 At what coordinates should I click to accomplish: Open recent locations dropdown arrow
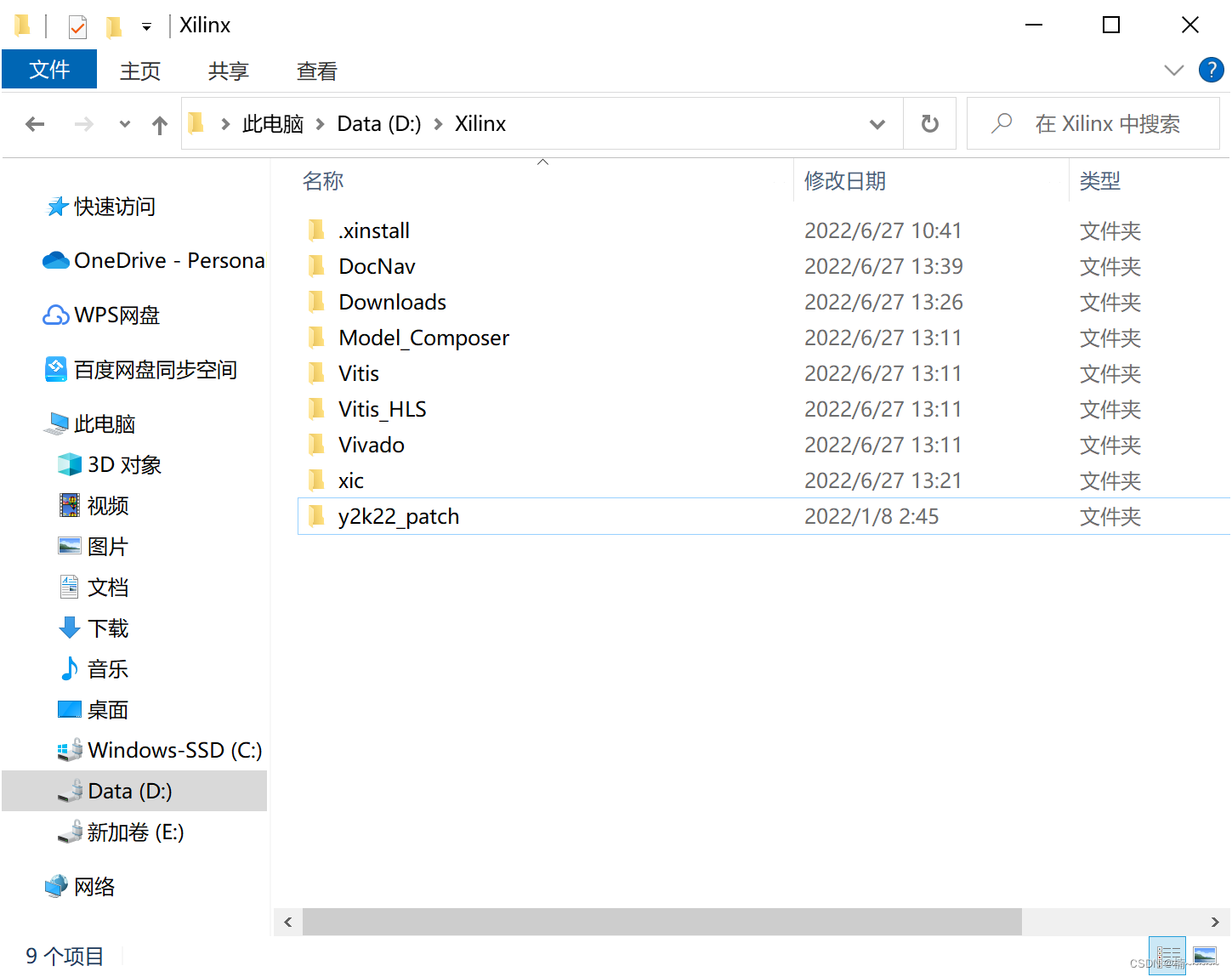click(125, 124)
